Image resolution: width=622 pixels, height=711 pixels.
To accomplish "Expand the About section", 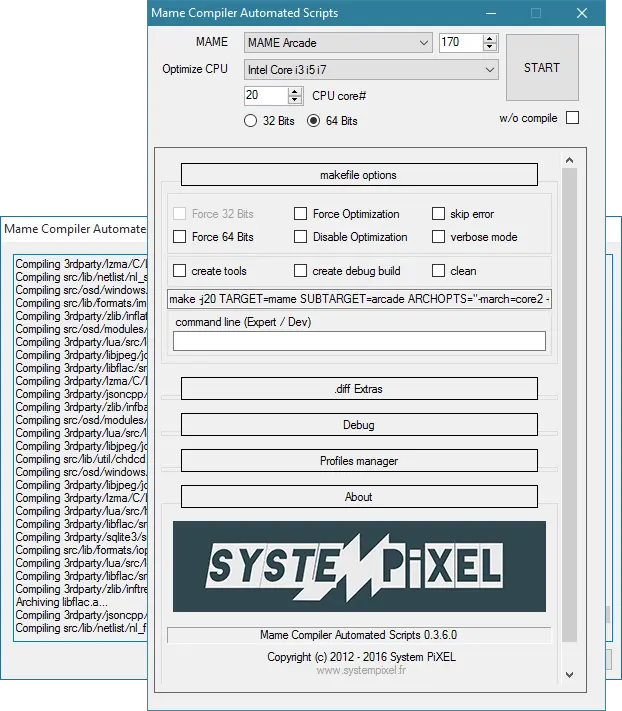I will pos(359,497).
